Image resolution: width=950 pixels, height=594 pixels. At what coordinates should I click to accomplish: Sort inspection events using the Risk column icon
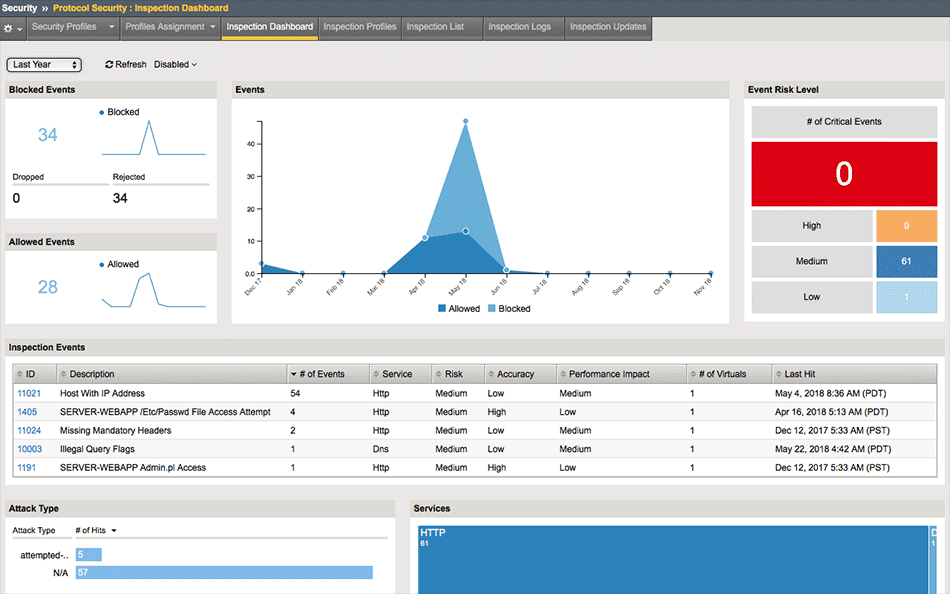(x=436, y=373)
